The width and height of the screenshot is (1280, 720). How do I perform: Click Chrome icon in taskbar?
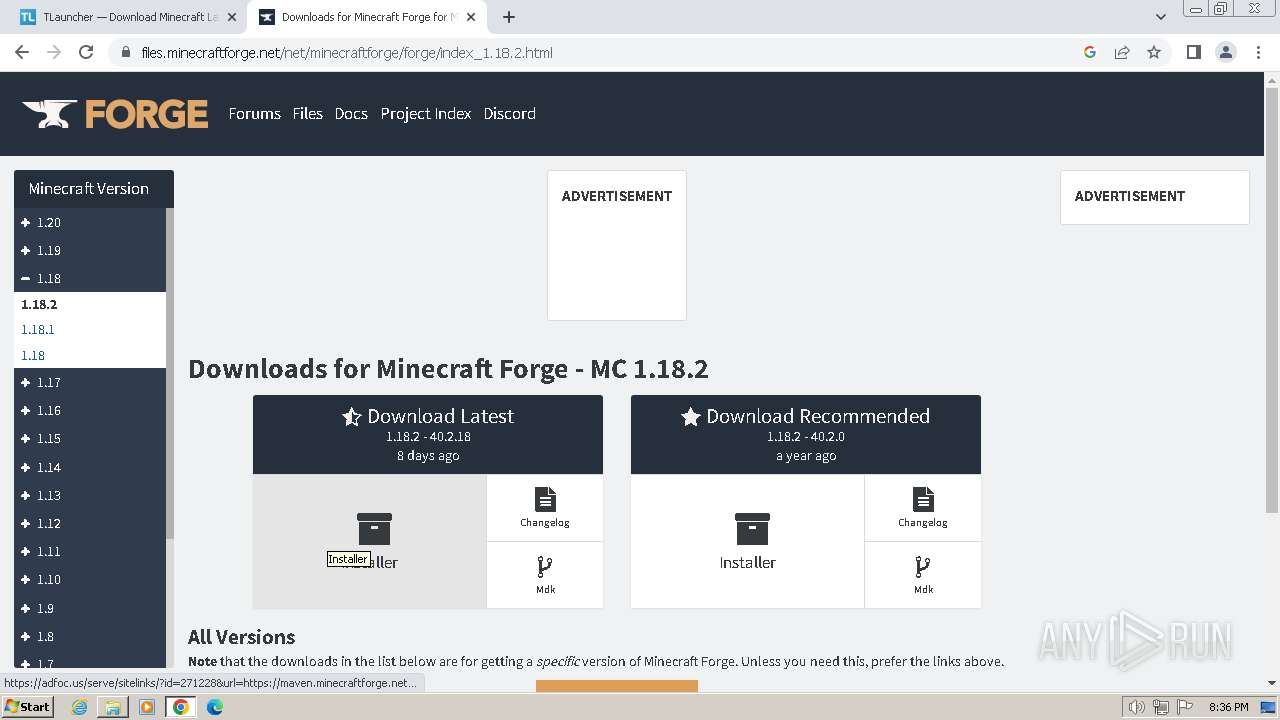point(181,707)
